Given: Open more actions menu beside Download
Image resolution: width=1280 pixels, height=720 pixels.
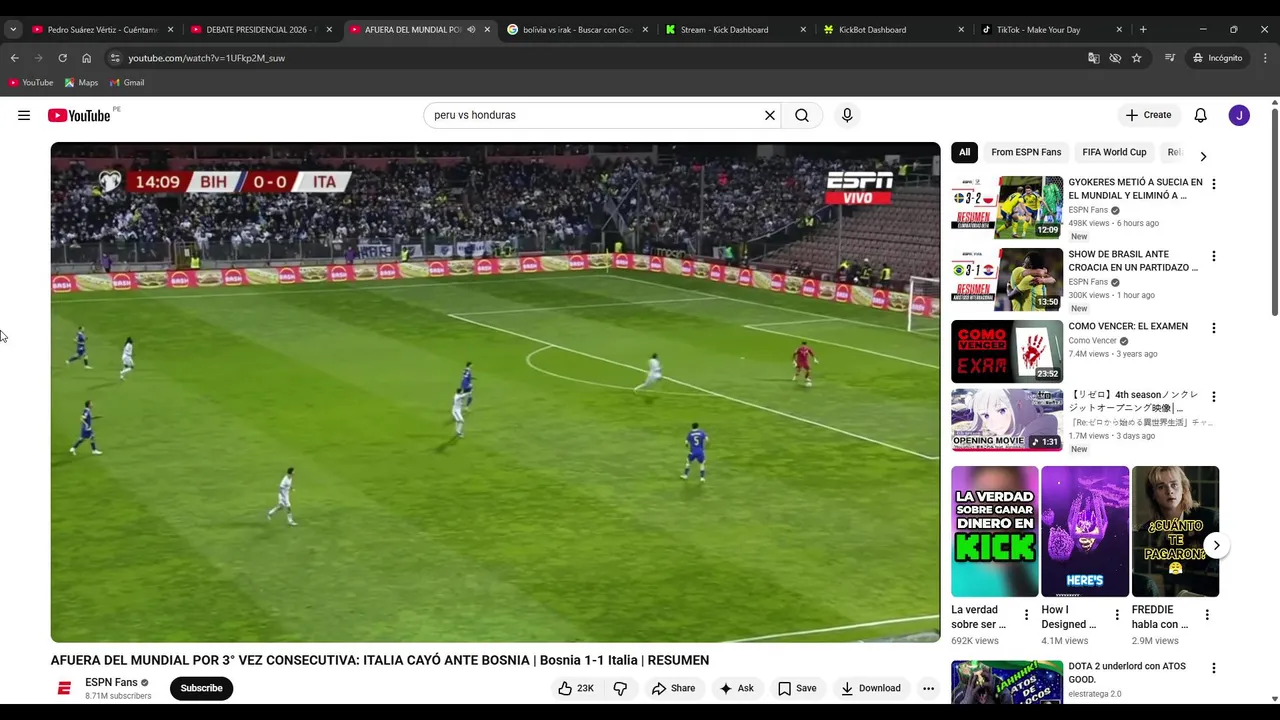Looking at the screenshot, I should tap(928, 688).
